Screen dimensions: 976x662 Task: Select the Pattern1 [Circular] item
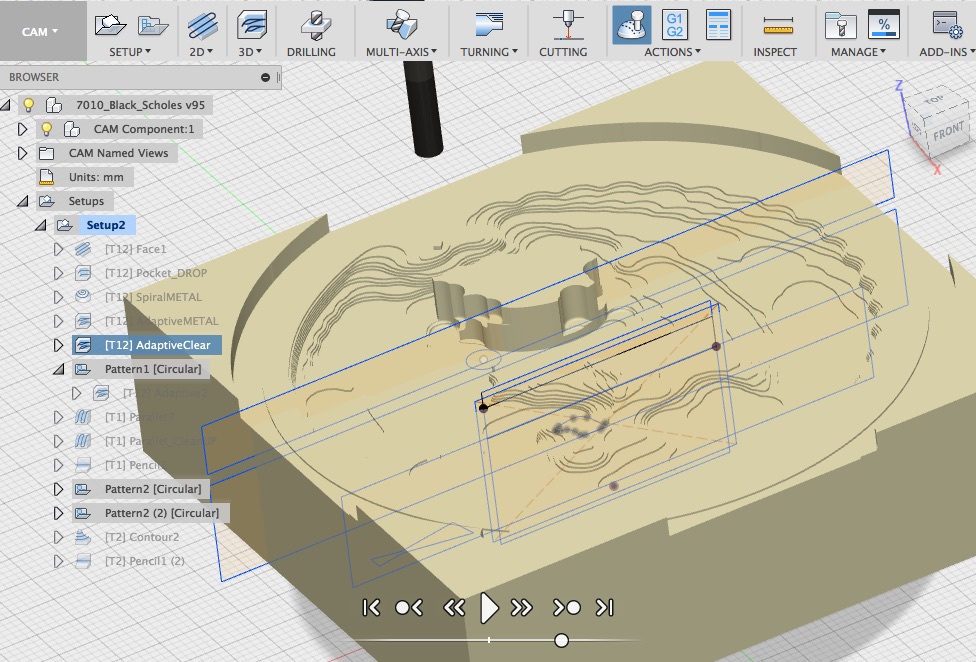pyautogui.click(x=153, y=369)
